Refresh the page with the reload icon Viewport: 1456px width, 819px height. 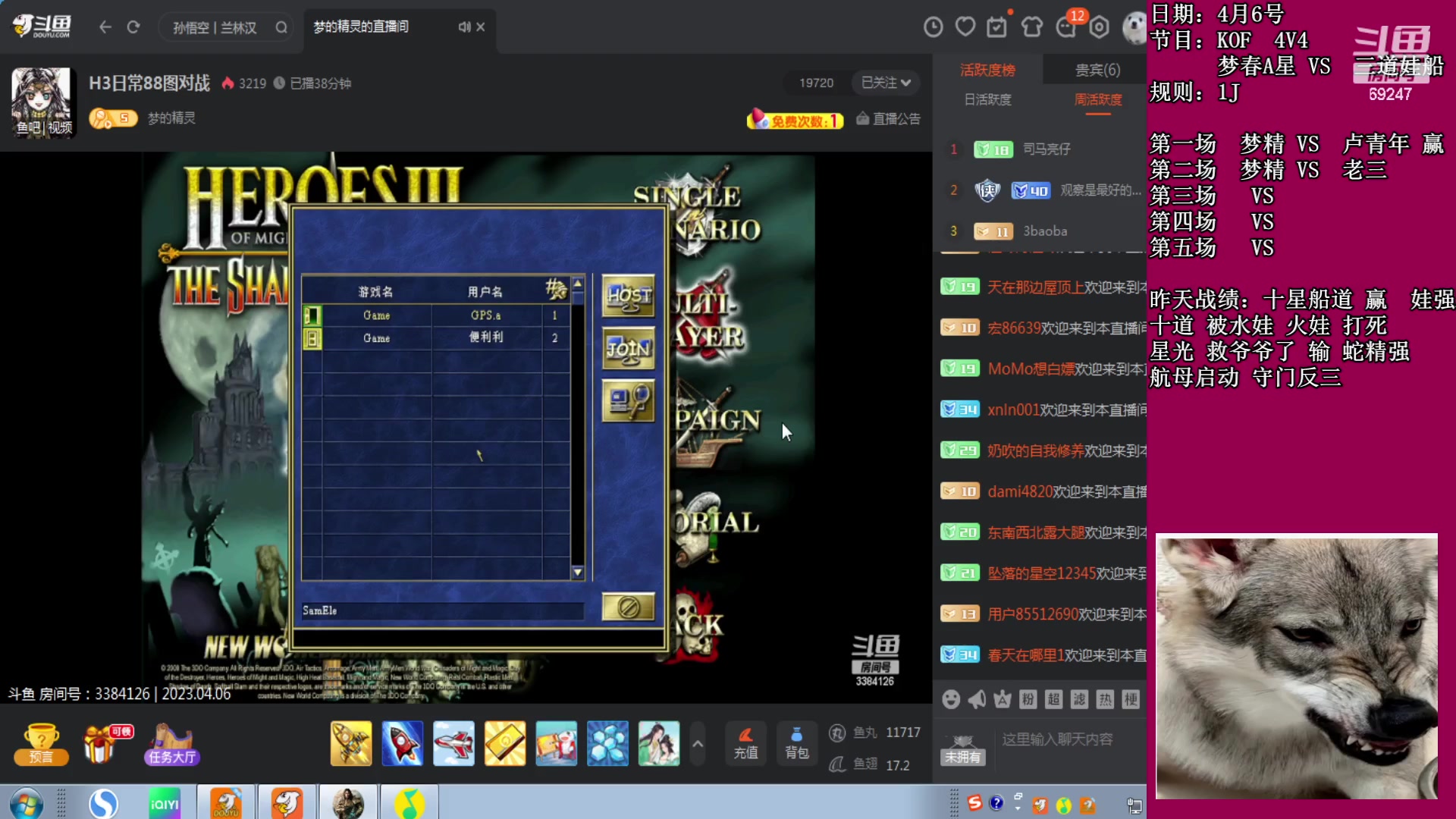[133, 27]
